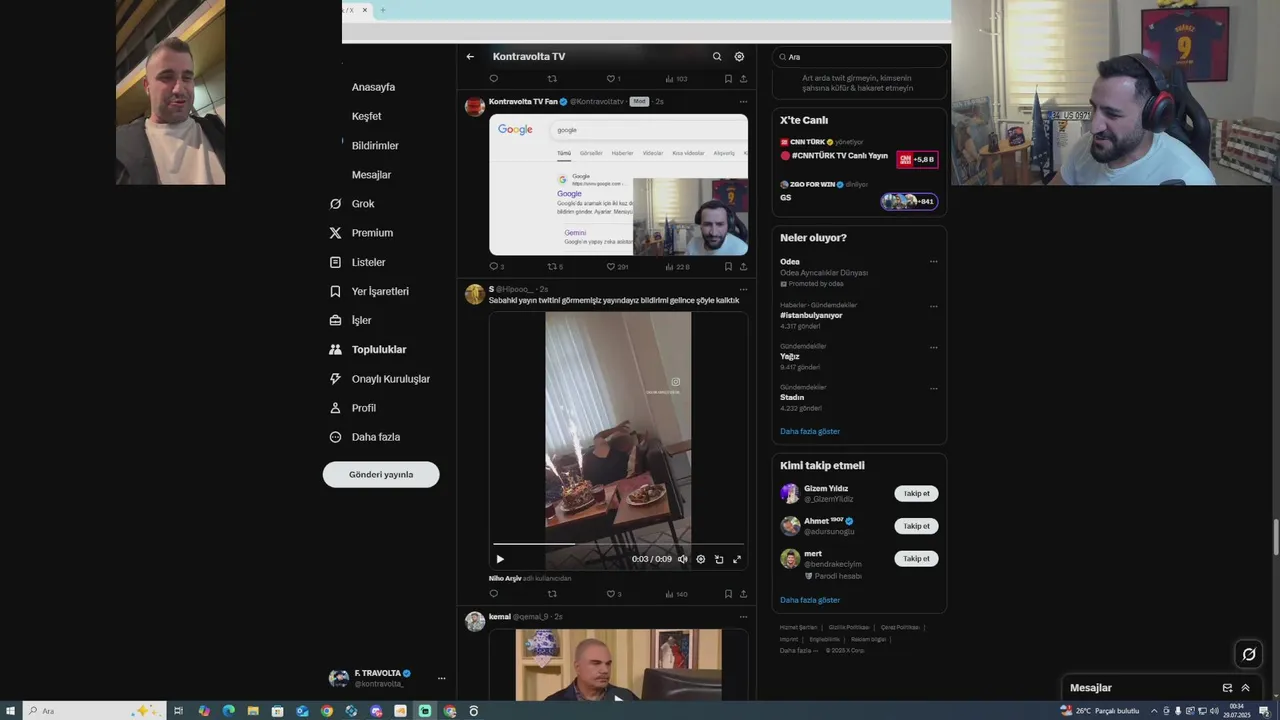Open options for the Odea promoted trend

click(933, 262)
